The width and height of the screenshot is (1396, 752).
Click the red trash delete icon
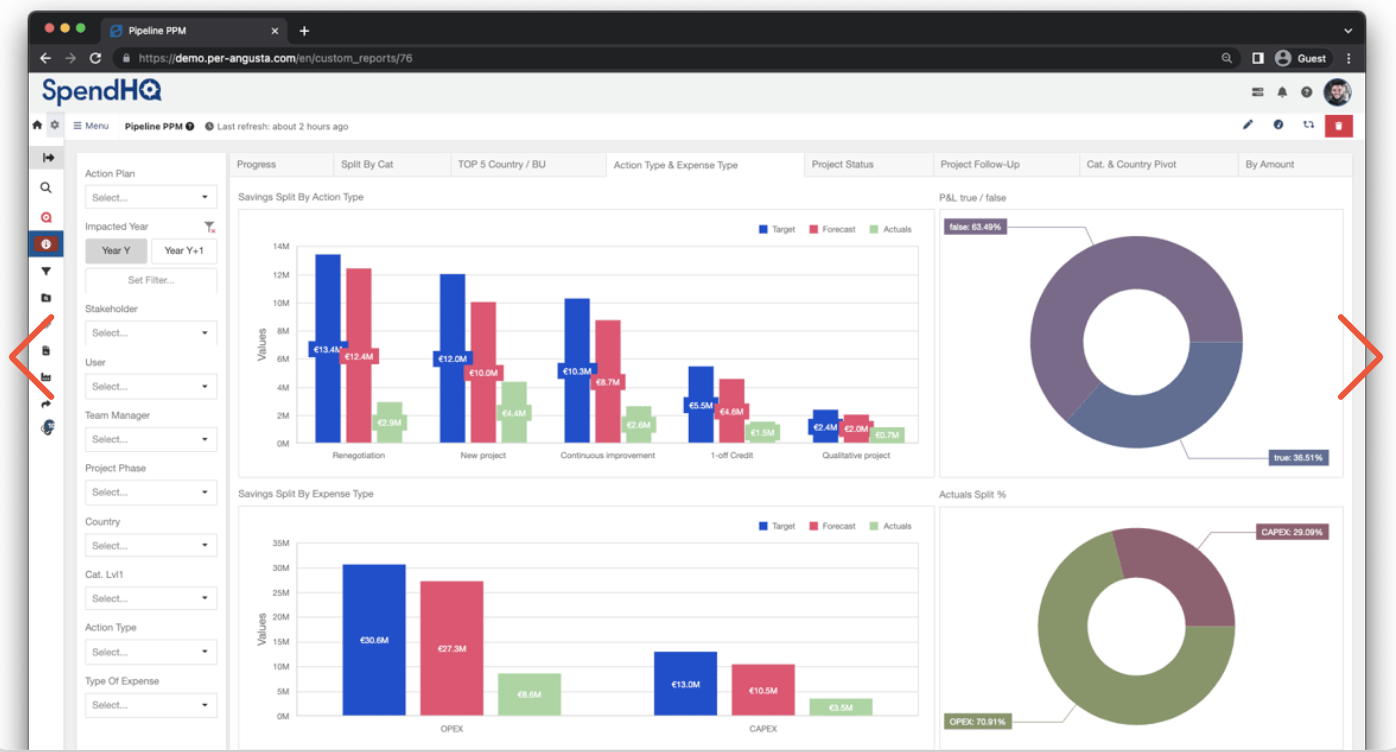[1338, 125]
